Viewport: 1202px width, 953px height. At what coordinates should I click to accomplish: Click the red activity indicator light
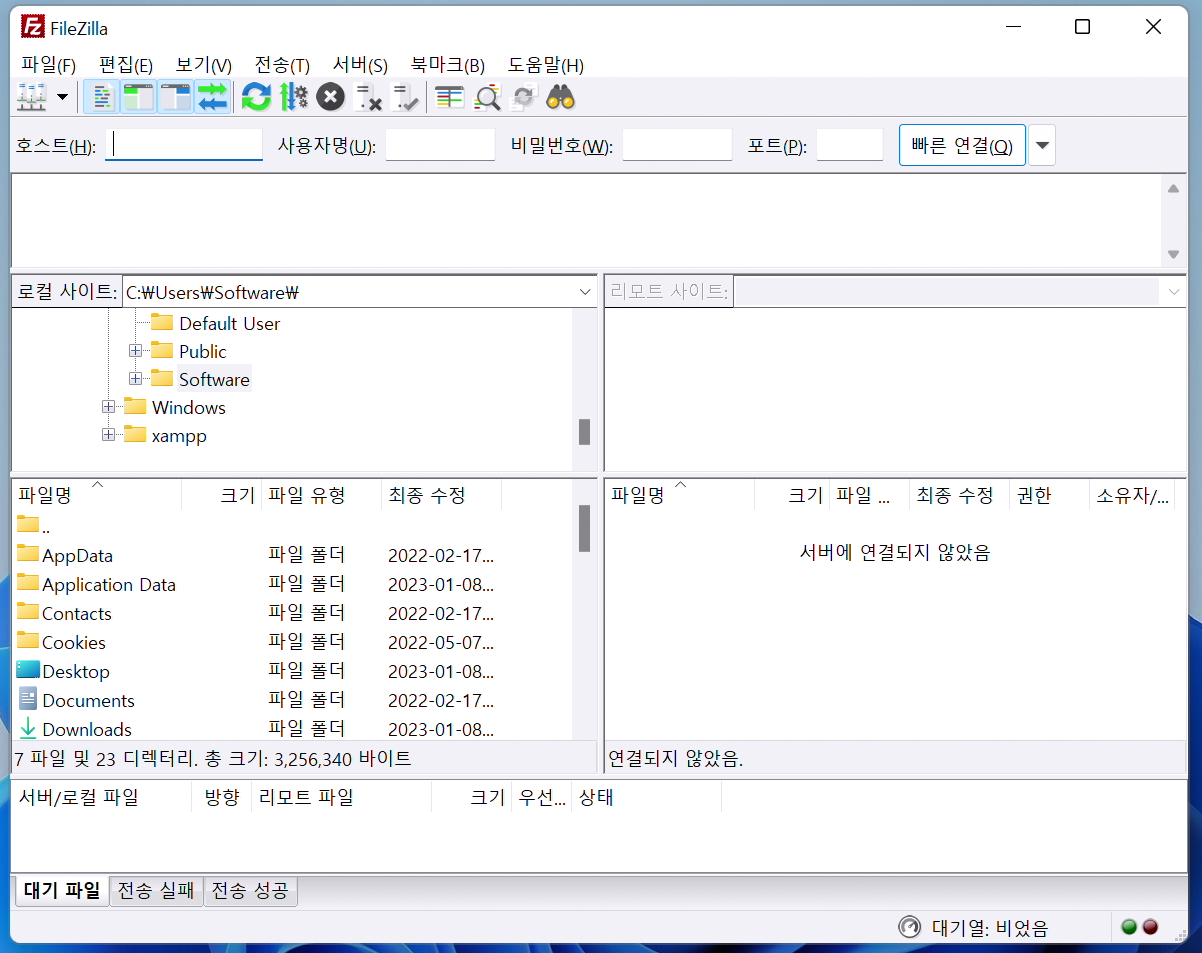coord(1150,927)
